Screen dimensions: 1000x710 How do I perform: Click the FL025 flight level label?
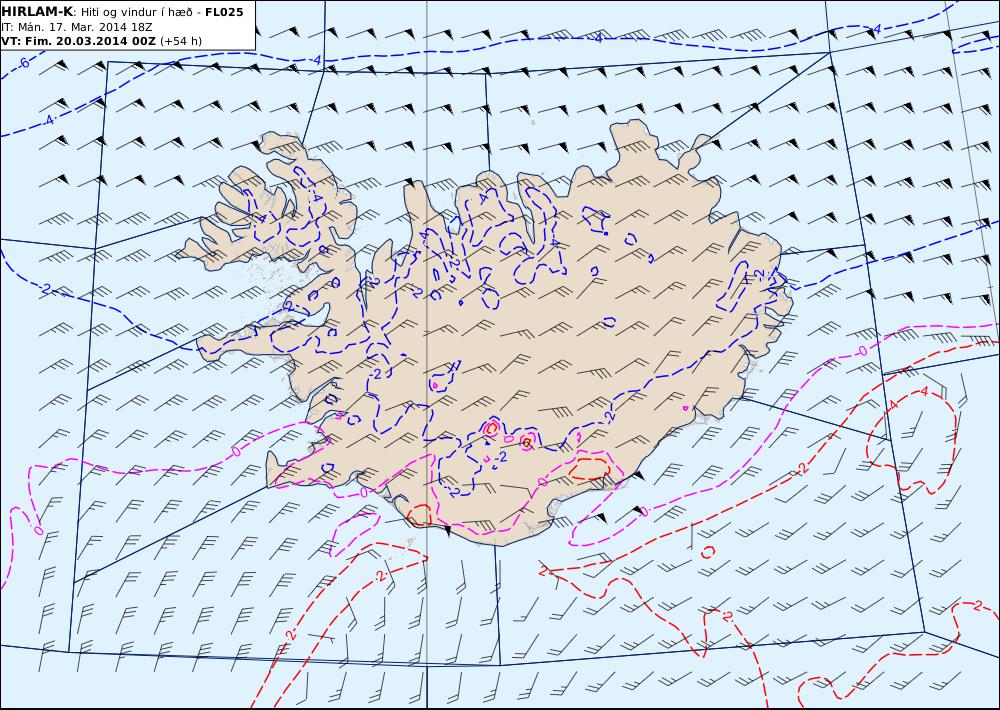click(x=224, y=12)
